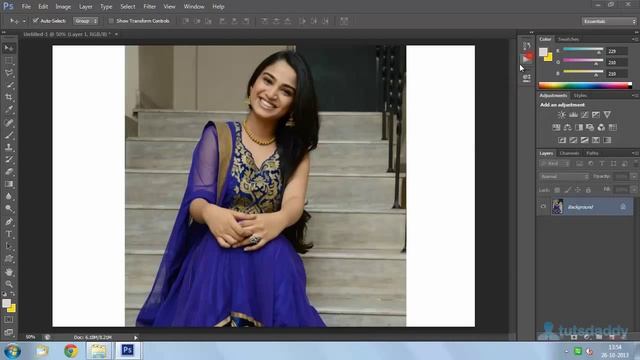Open the Essentials workspace dropdown
640x360 pixels.
pos(609,21)
